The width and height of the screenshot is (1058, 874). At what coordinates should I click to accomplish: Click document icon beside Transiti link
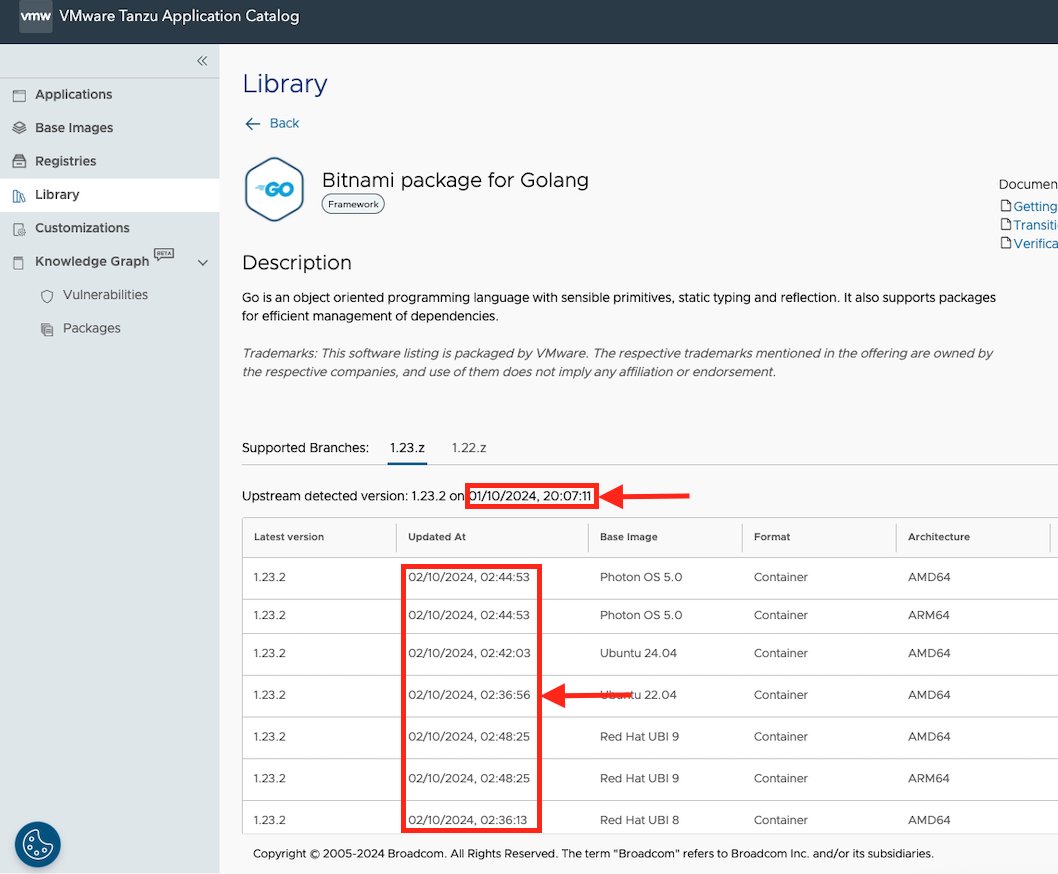pos(1005,225)
